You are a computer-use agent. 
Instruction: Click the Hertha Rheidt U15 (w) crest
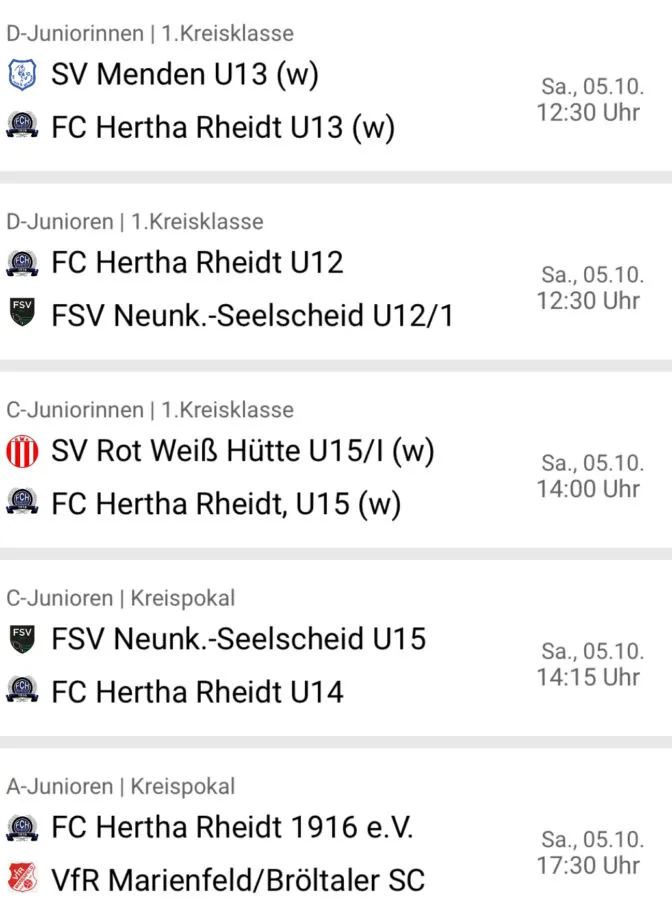(x=22, y=501)
